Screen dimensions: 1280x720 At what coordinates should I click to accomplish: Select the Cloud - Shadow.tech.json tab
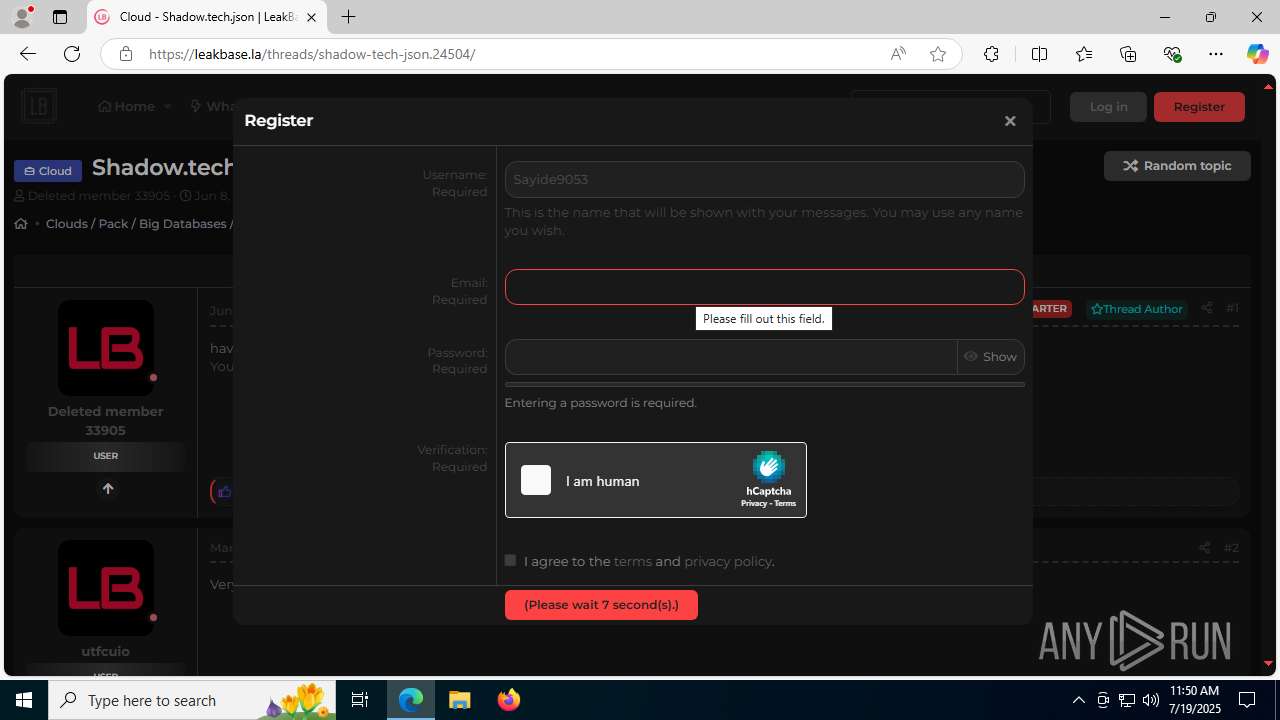pos(206,17)
